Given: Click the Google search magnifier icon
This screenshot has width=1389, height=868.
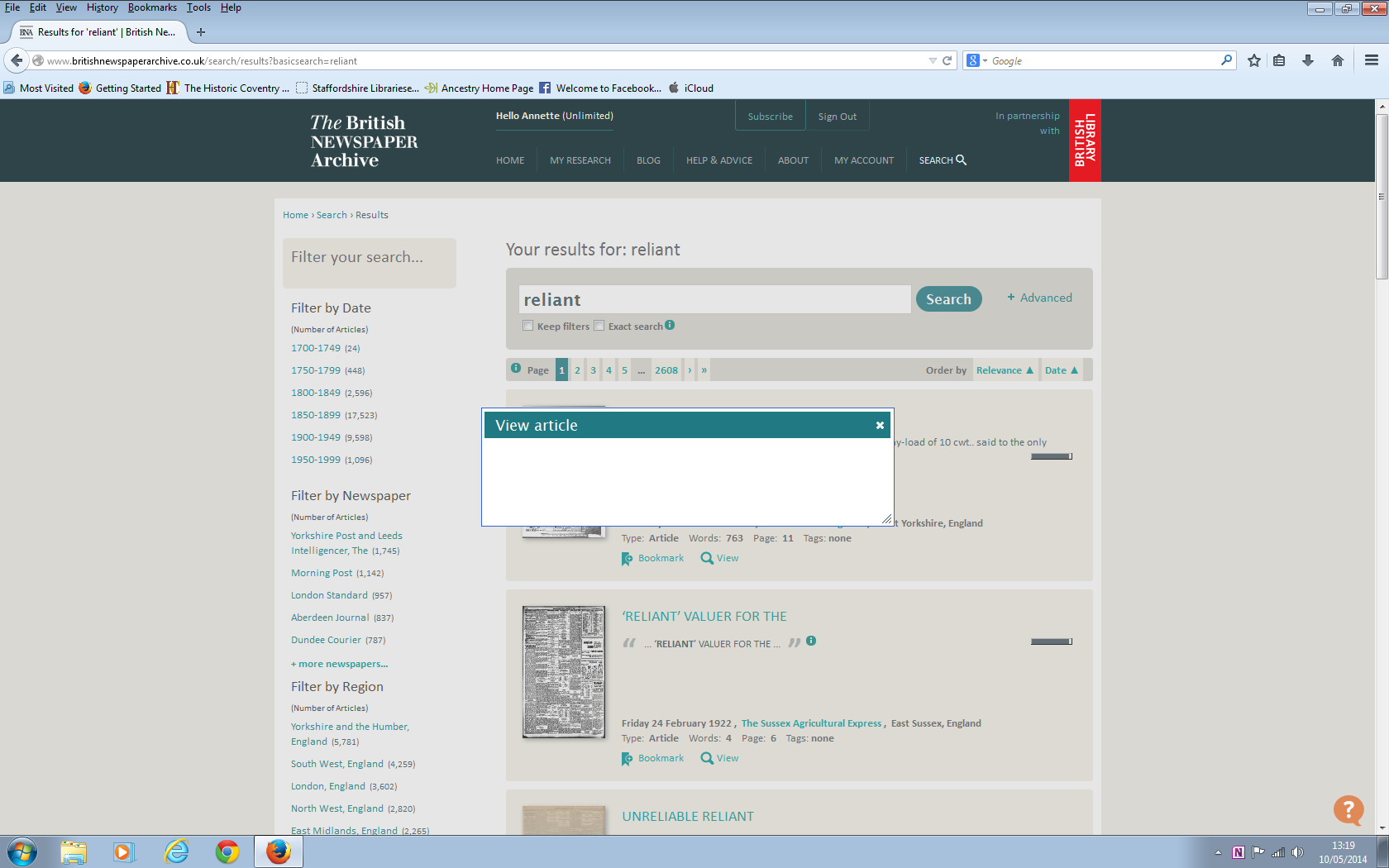Looking at the screenshot, I should click(x=1226, y=60).
